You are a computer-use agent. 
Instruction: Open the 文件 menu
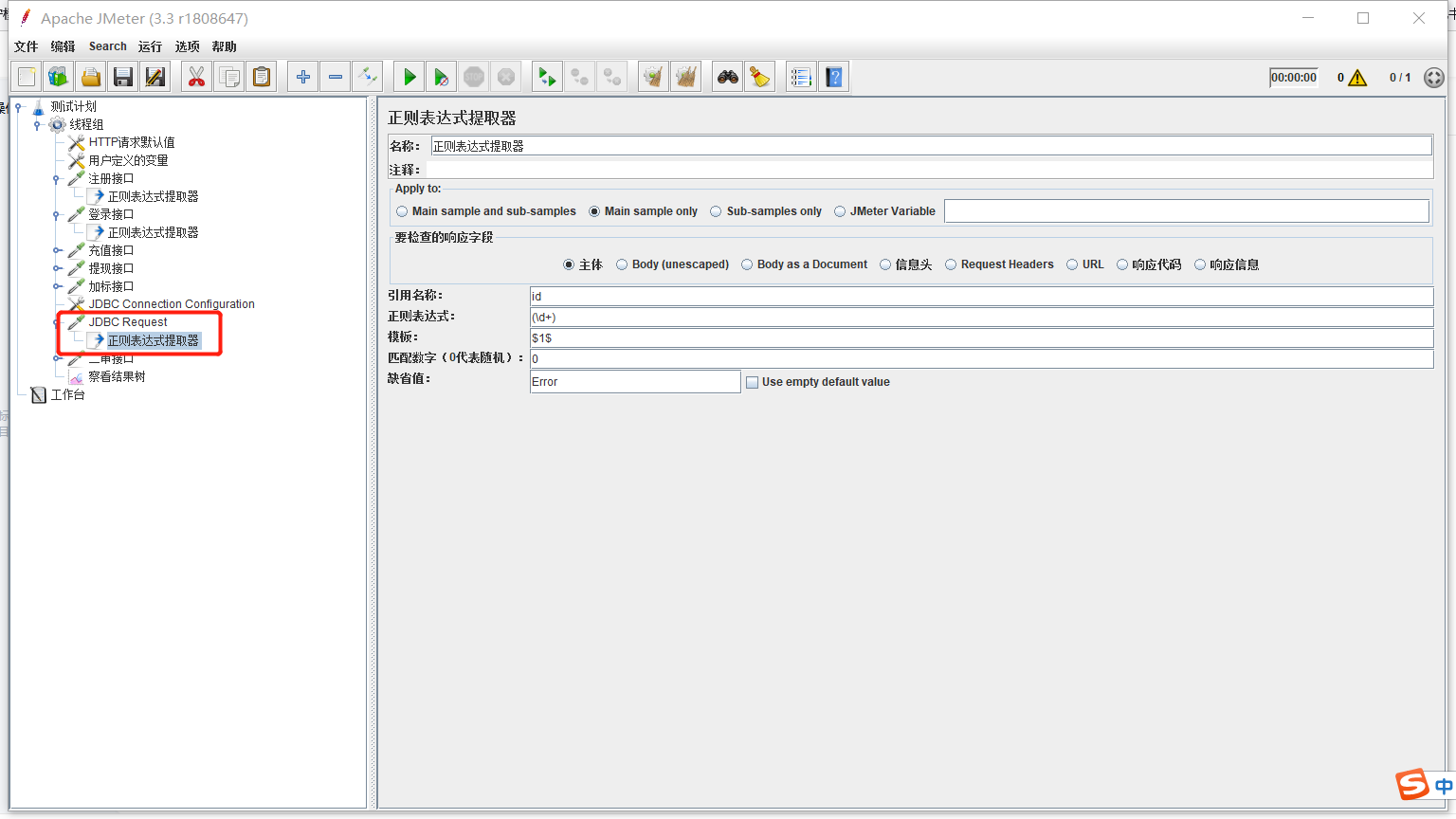click(x=27, y=46)
